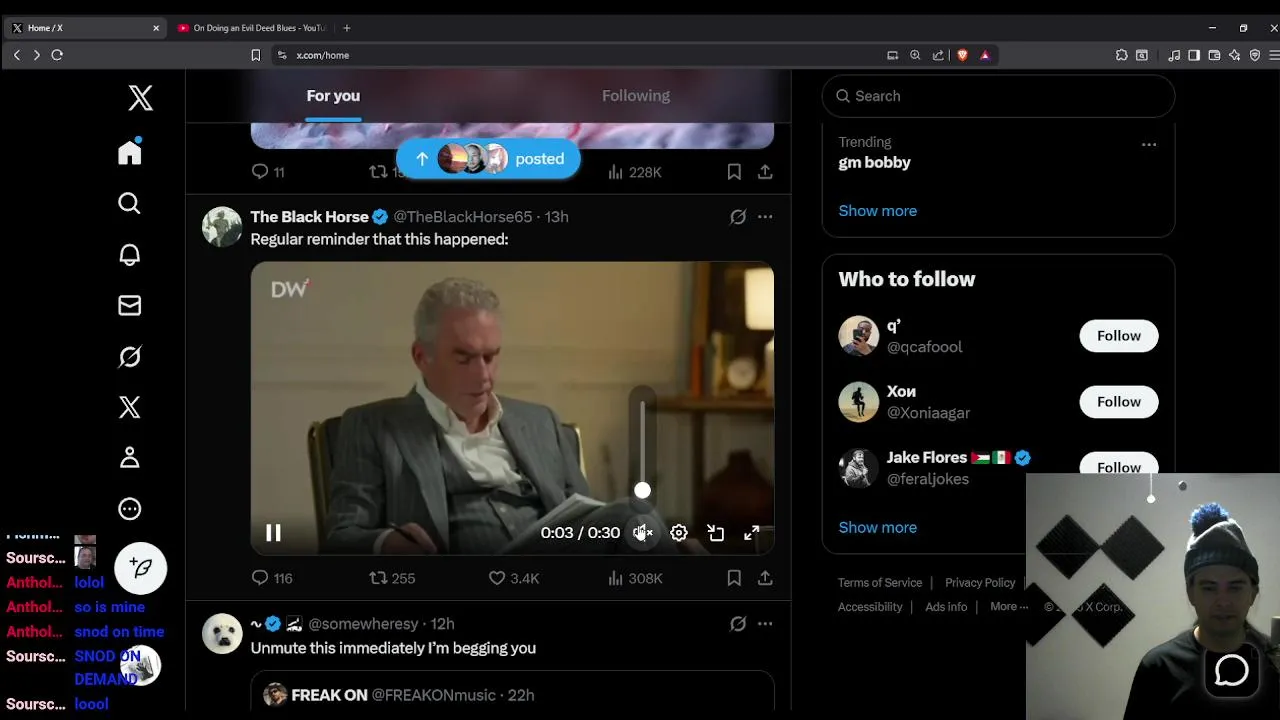Show more trending topics
This screenshot has height=720, width=1280.
pyautogui.click(x=877, y=211)
